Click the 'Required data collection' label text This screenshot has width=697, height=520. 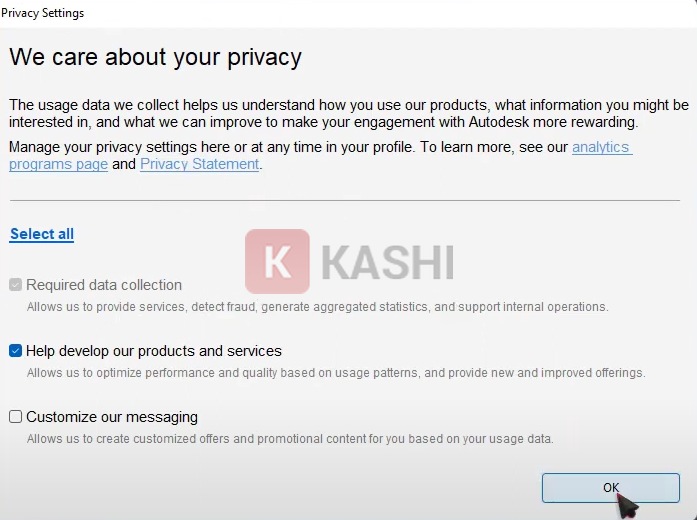tap(104, 285)
